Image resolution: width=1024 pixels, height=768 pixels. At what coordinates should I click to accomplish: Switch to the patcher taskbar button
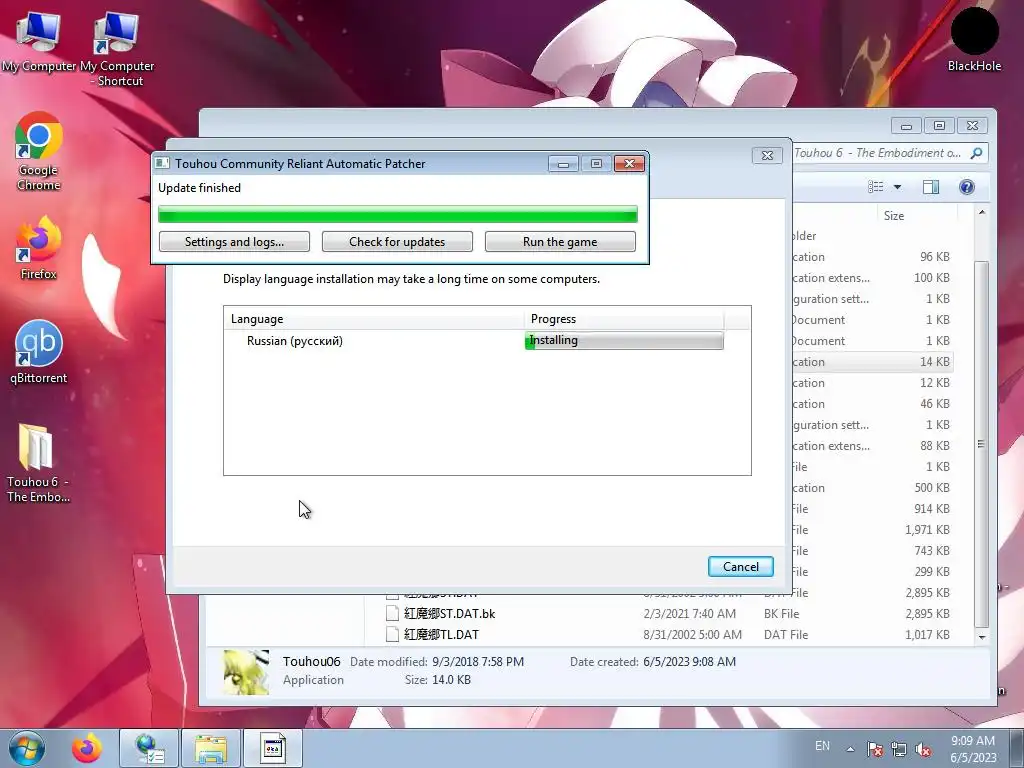pos(273,748)
